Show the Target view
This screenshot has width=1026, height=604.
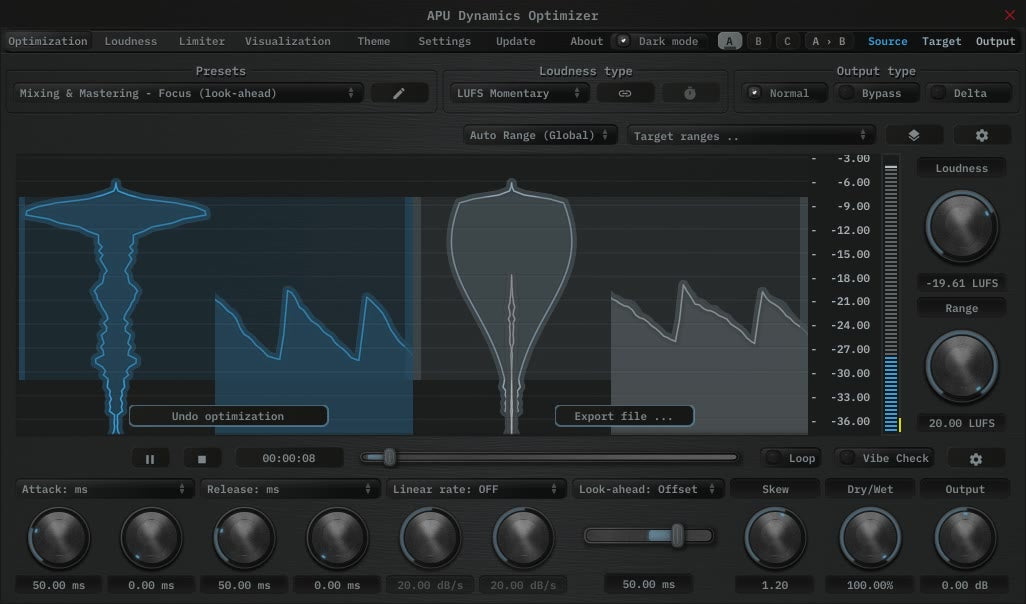(942, 41)
